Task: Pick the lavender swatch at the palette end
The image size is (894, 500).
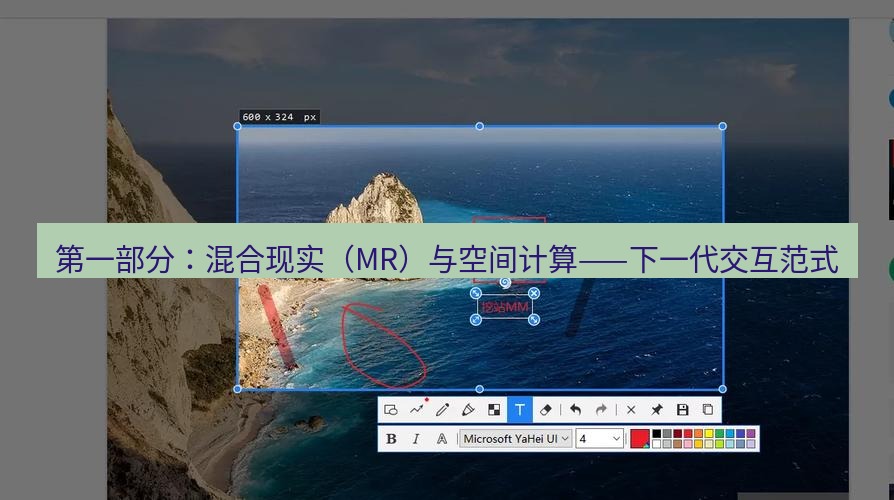Action: 751,444
